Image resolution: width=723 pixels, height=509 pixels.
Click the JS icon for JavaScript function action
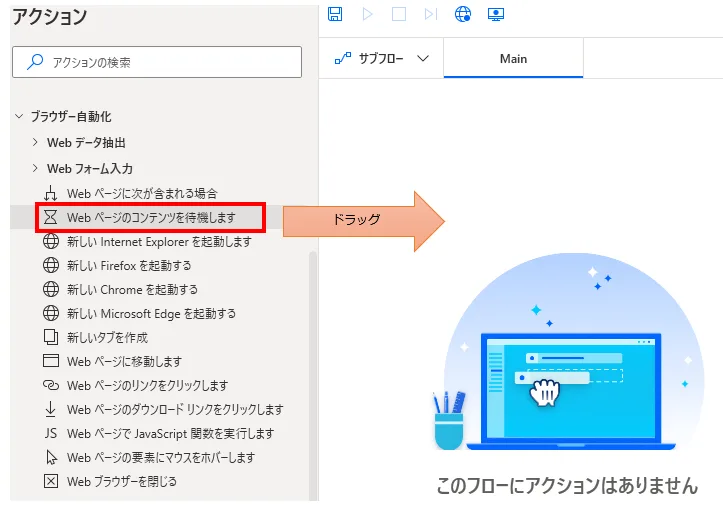[50, 433]
